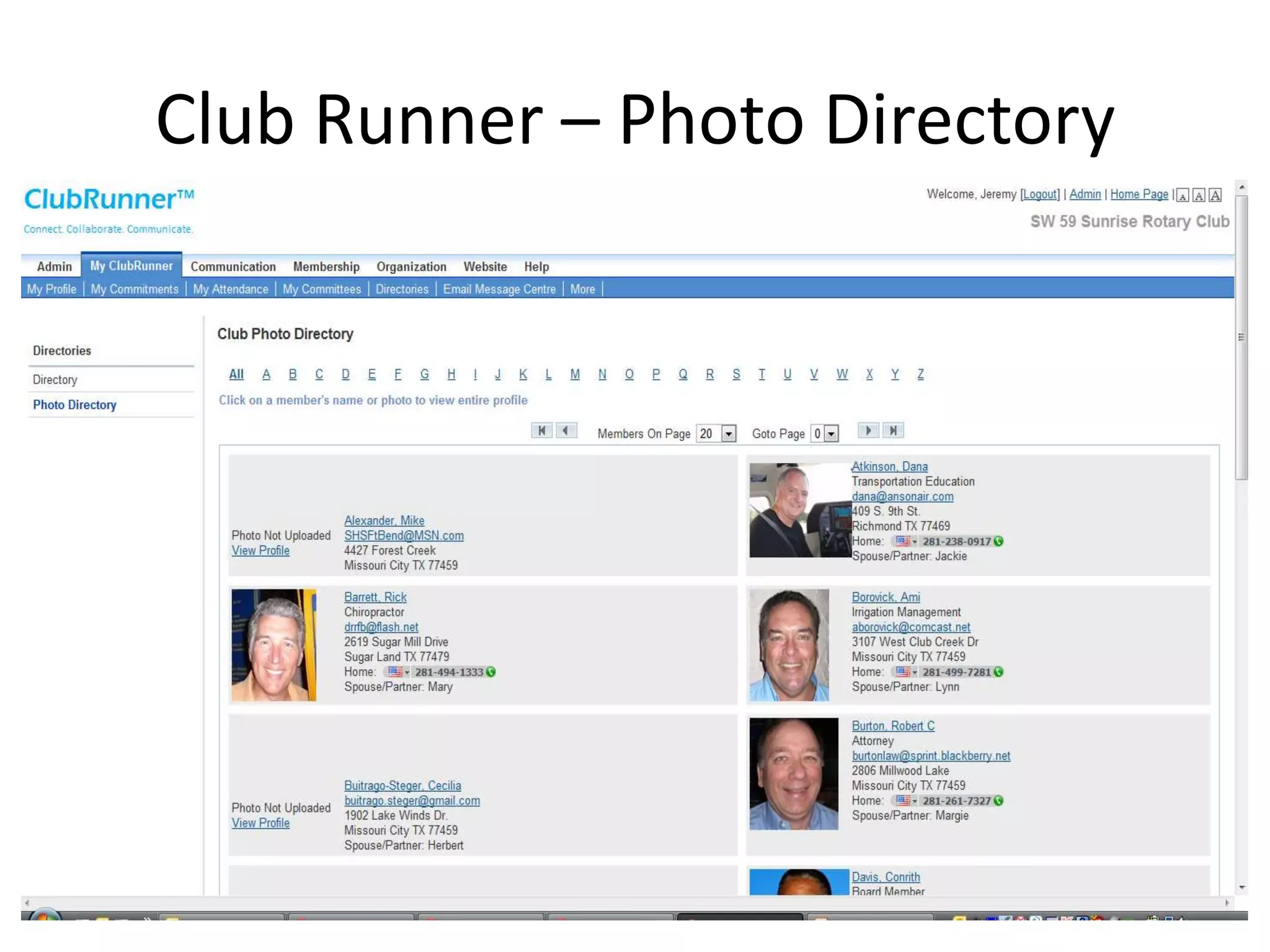Click Ami Borovick's photo thumbnail
The image size is (1270, 952).
point(789,645)
